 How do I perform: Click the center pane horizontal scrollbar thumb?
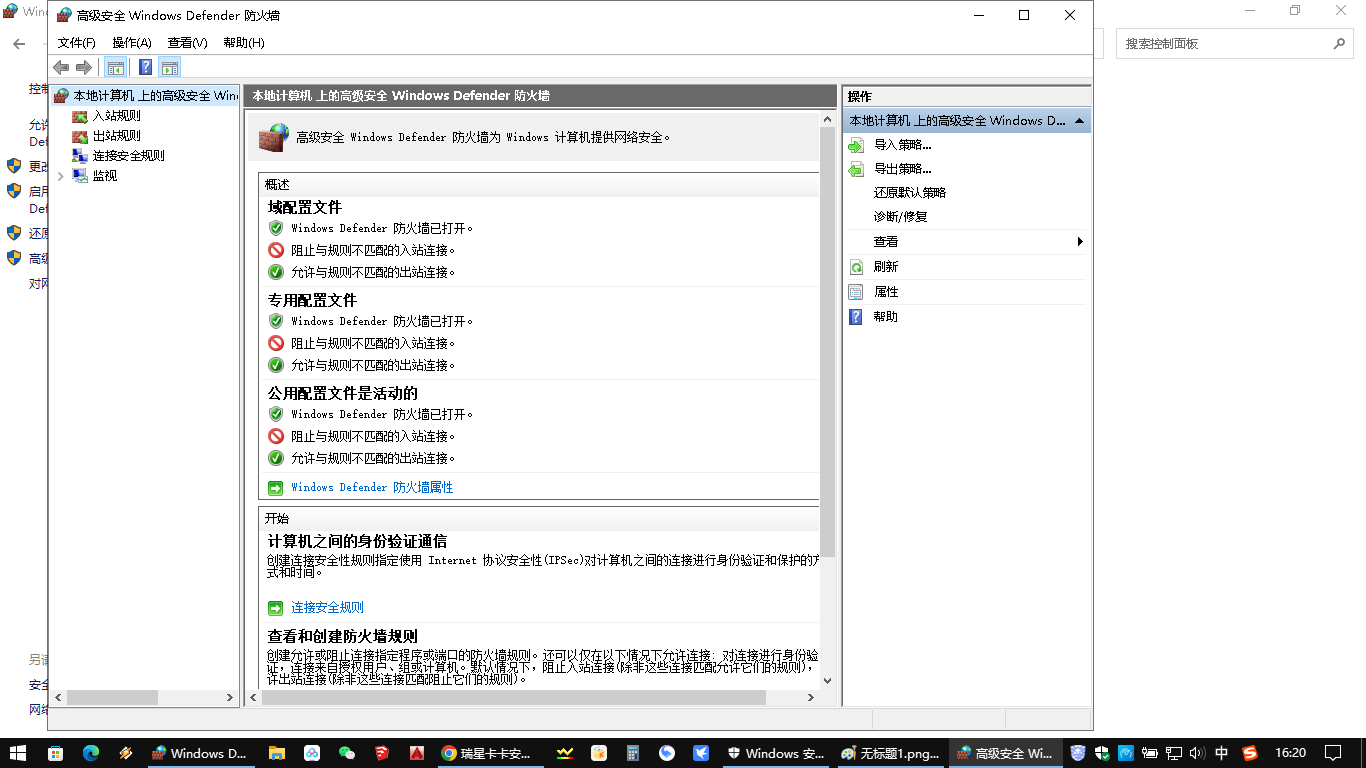coord(515,697)
